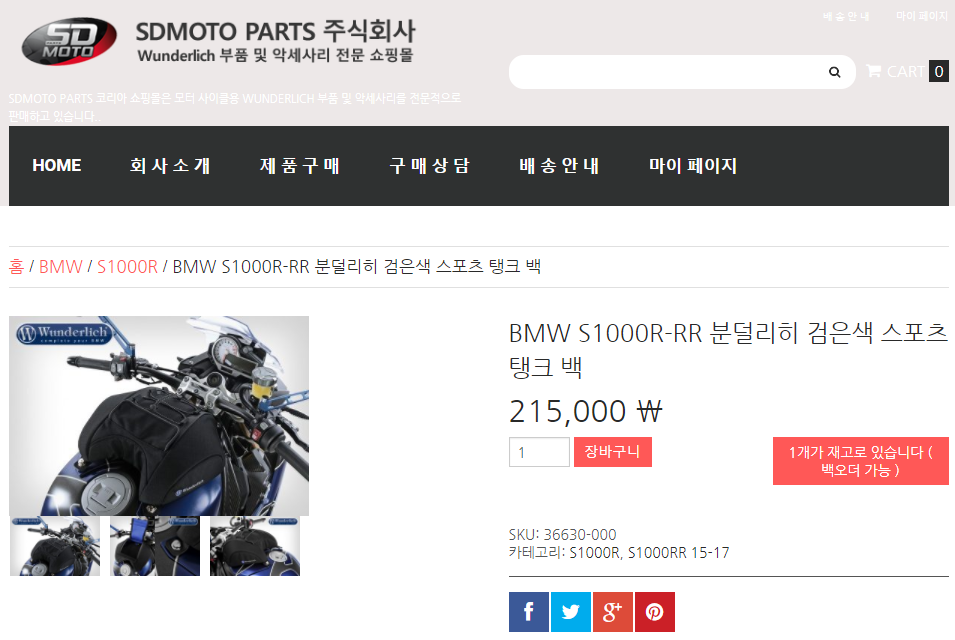Open the shopping cart icon

(x=873, y=71)
